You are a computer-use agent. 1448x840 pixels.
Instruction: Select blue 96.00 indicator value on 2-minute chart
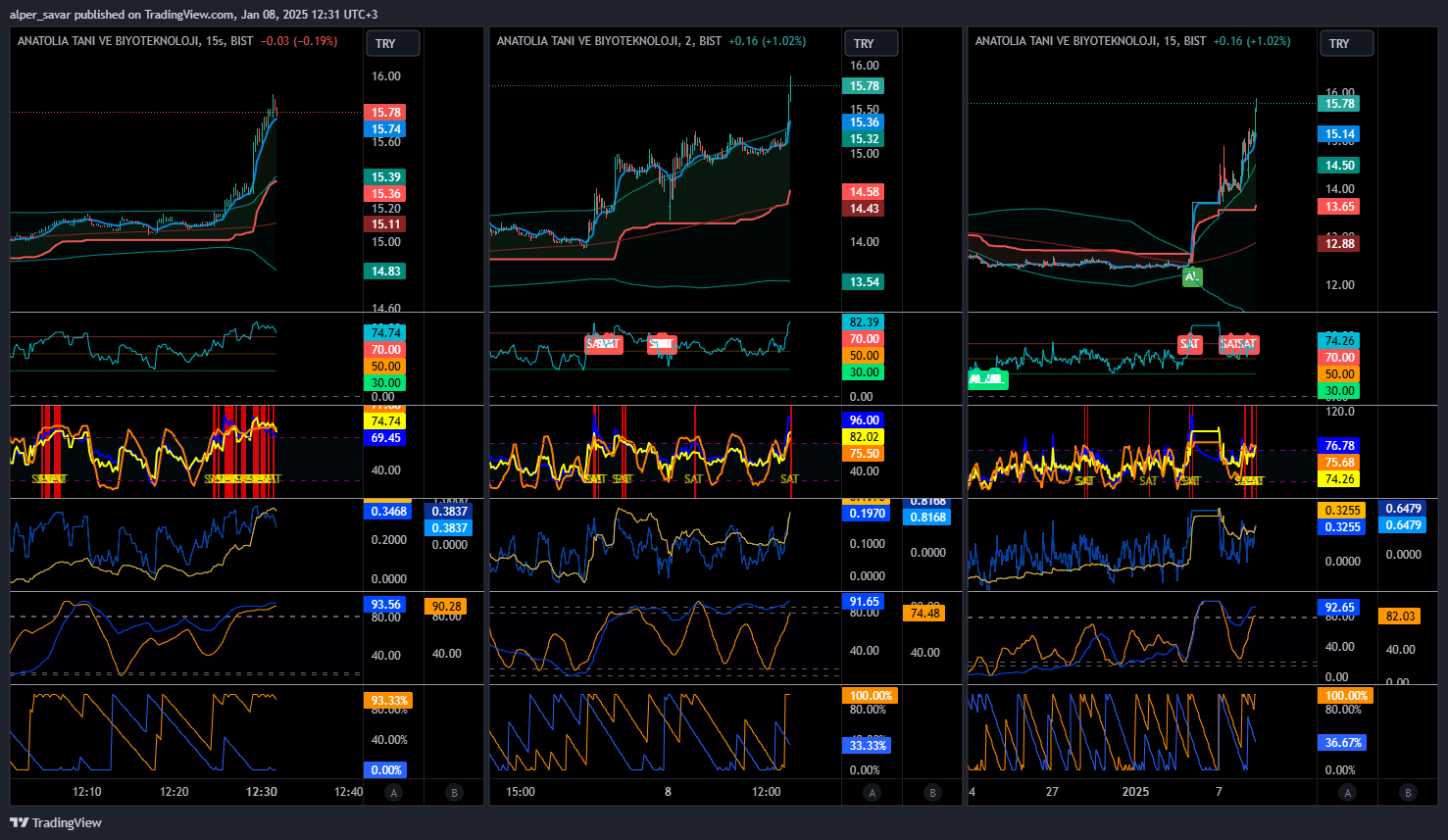coord(865,420)
